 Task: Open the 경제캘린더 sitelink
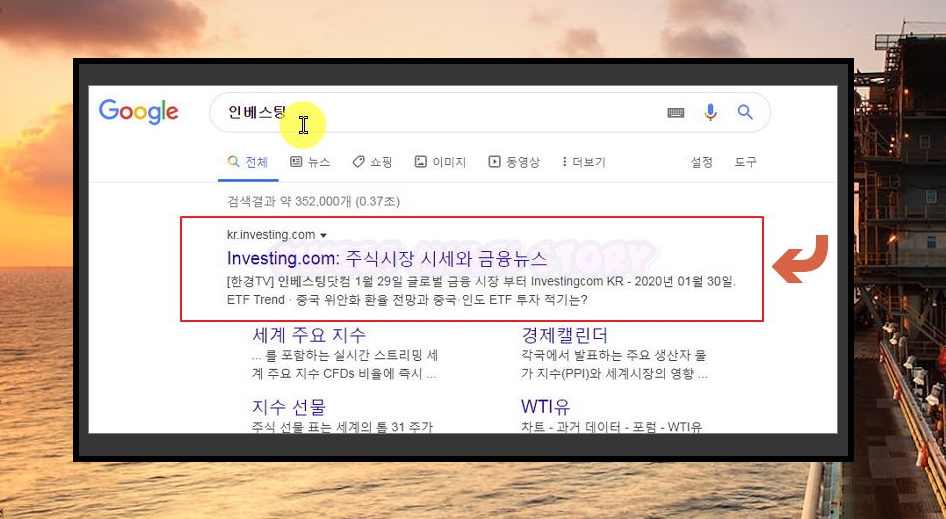coord(564,335)
